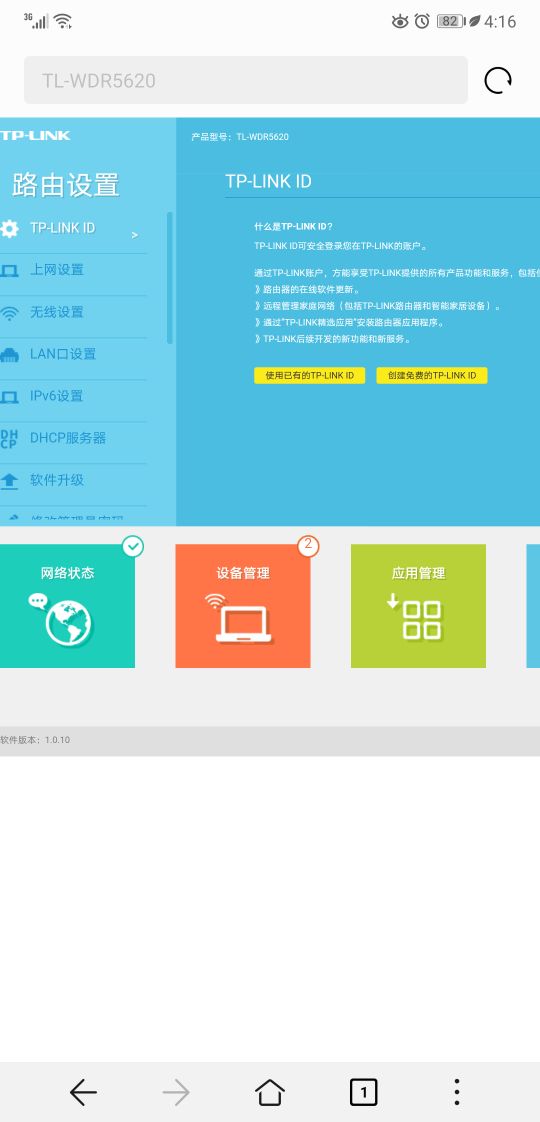
Task: Click the laptop icon for 上网设置
Action: pos(9,270)
